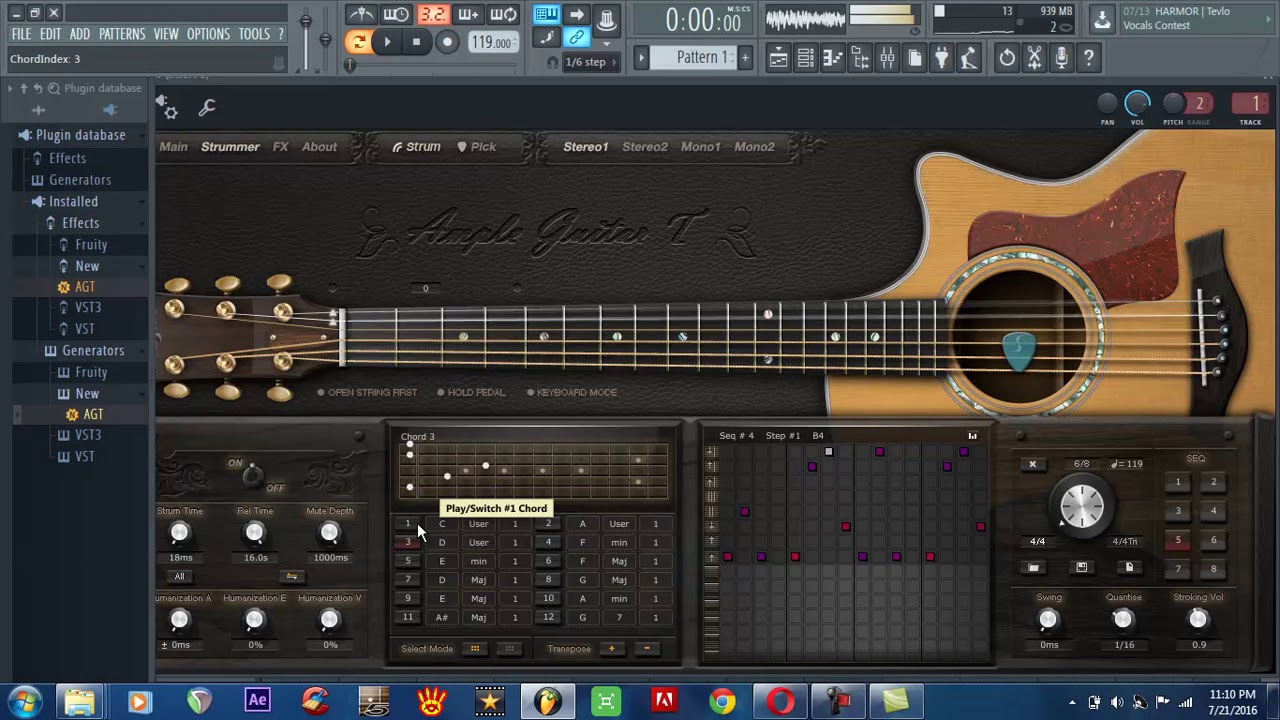Open the About tab of the guitar plugin

click(320, 147)
